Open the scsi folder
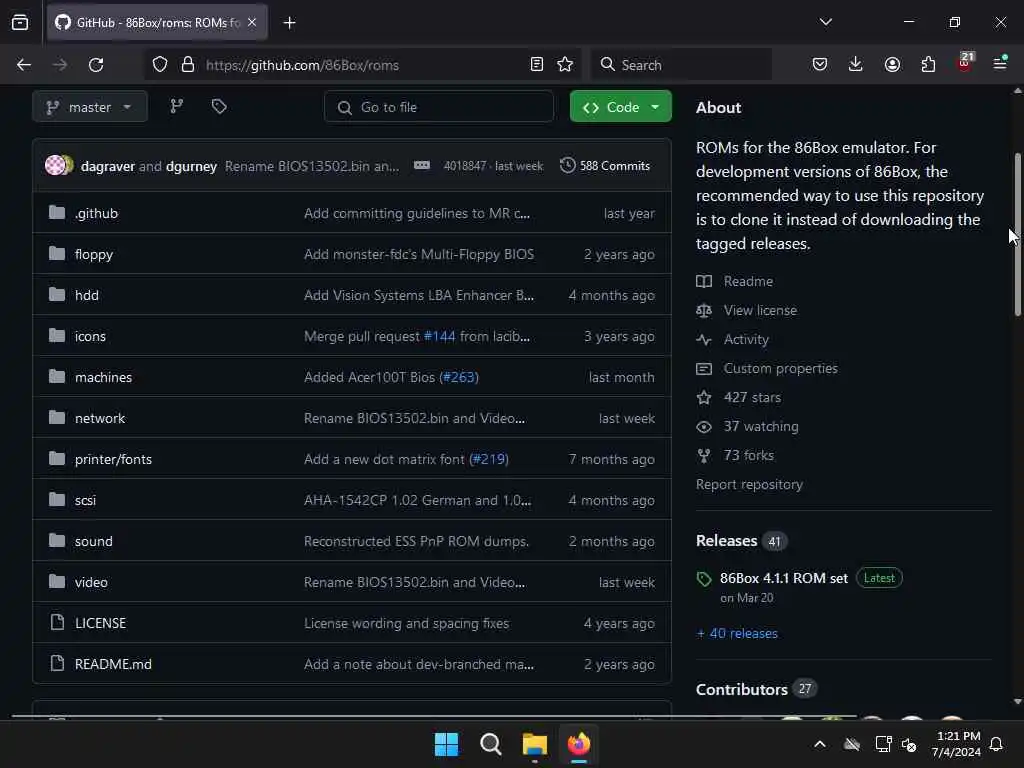This screenshot has width=1024, height=768. [86, 500]
